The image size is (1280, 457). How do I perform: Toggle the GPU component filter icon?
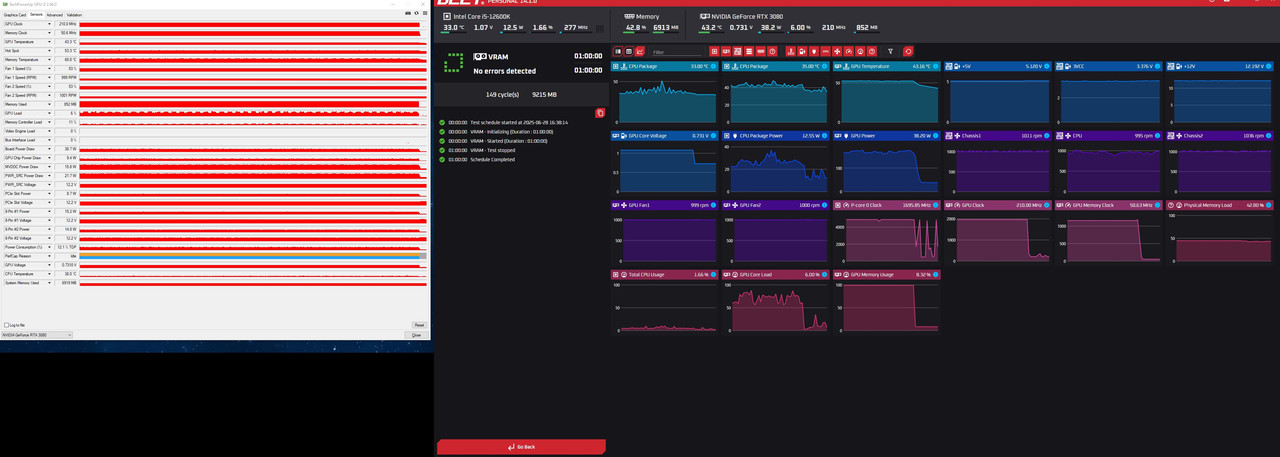click(726, 51)
